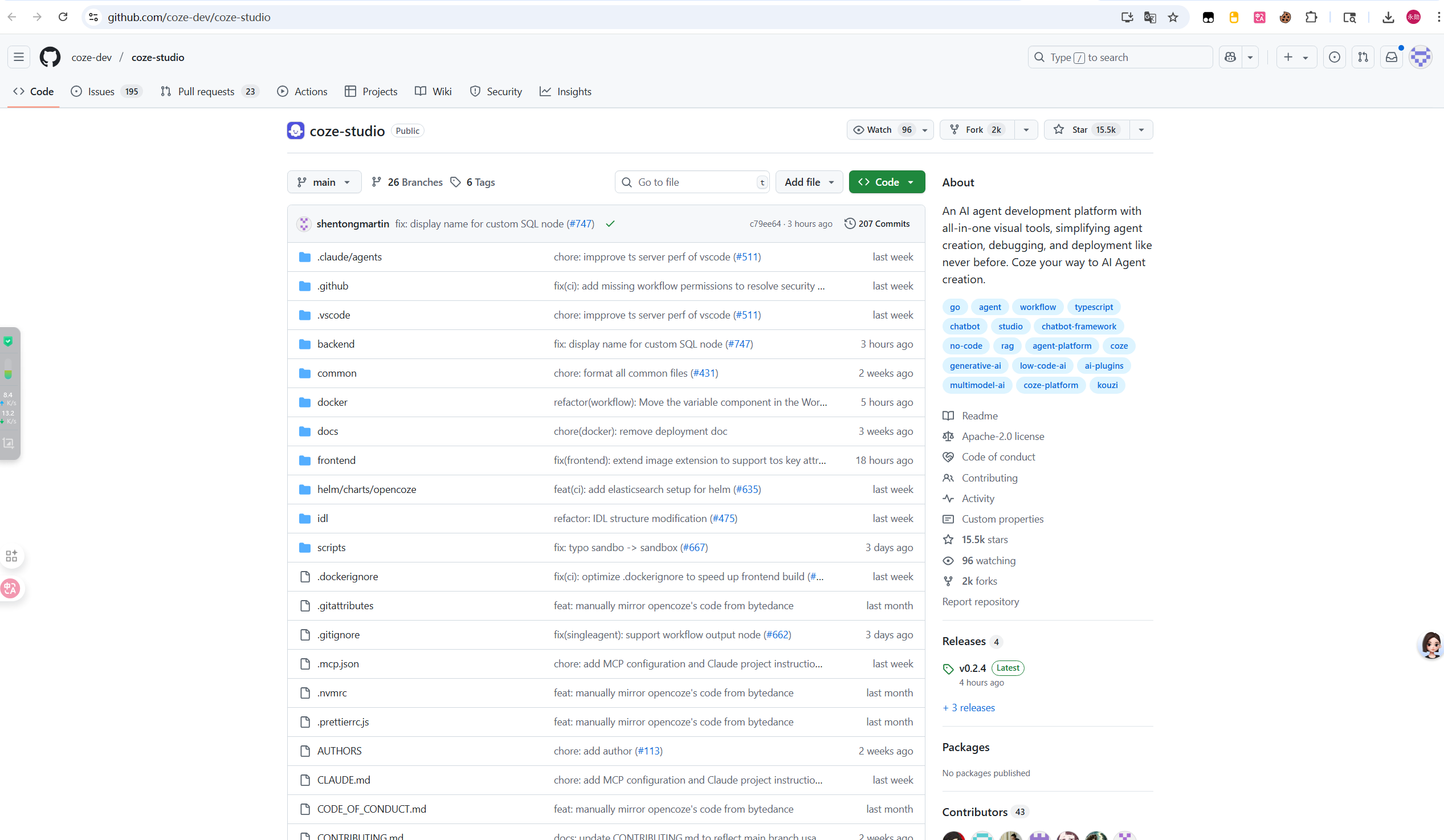Click the issues icon in header
Screen dimensions: 1444x840
tap(1335, 58)
